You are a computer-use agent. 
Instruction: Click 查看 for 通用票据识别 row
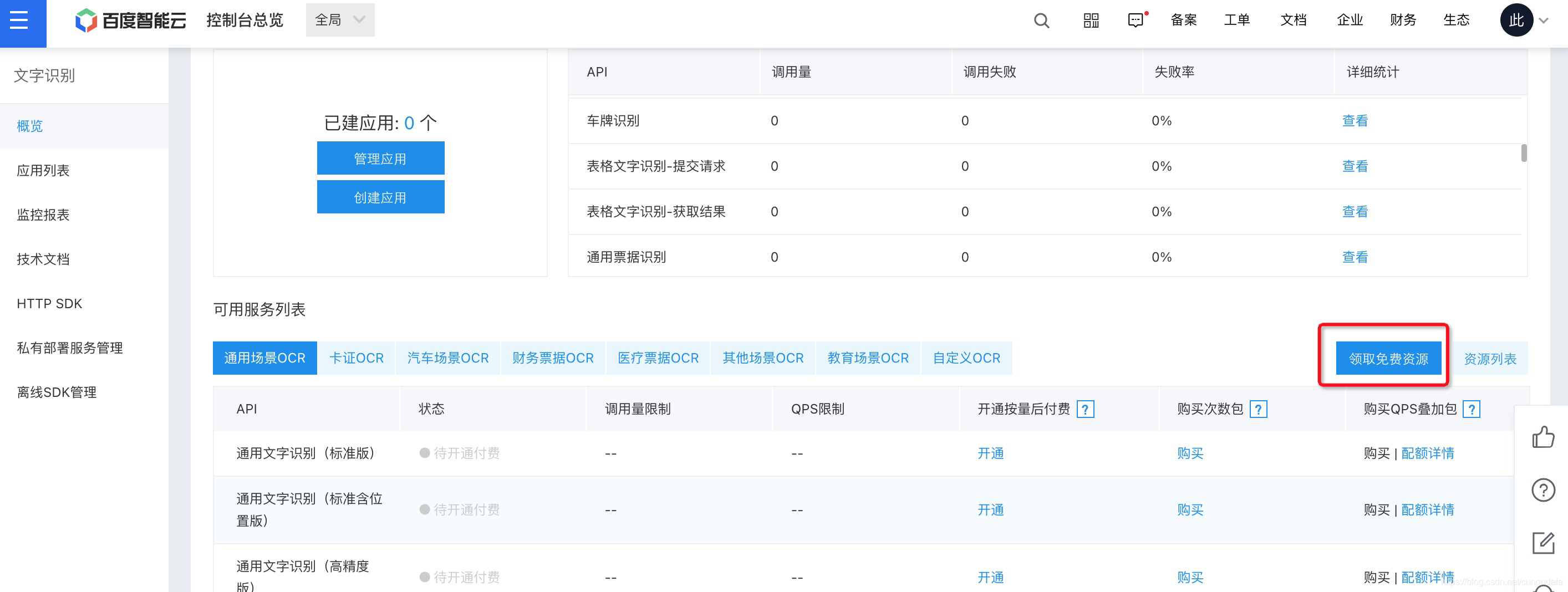[1355, 257]
